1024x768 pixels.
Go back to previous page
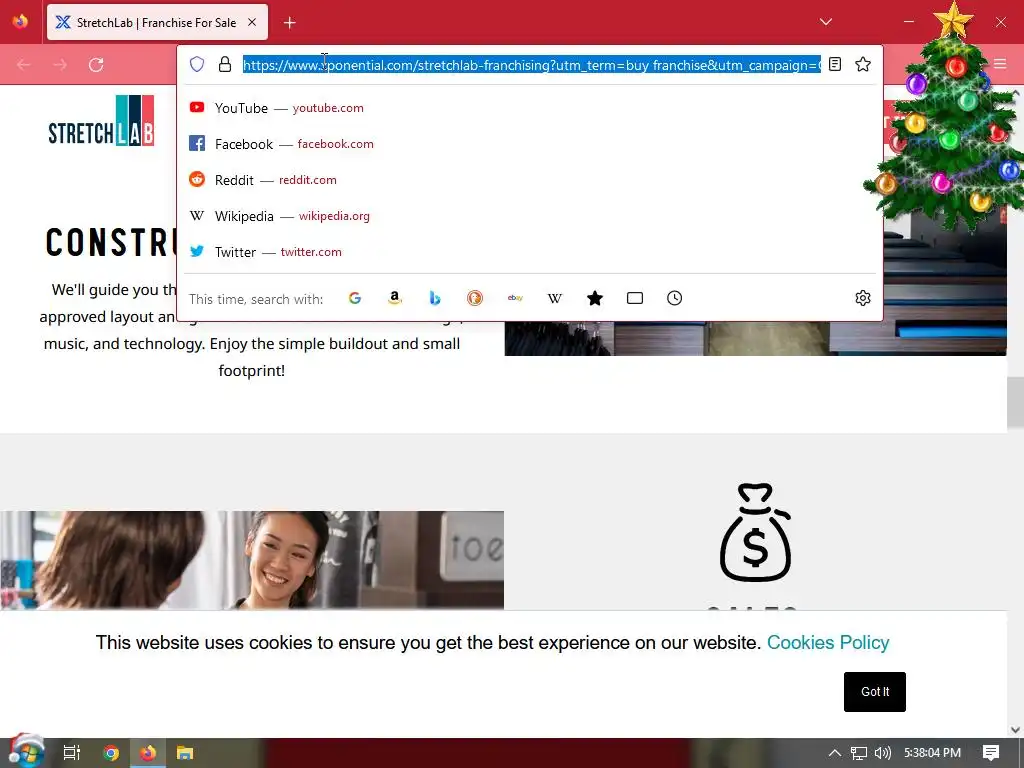pyautogui.click(x=24, y=65)
